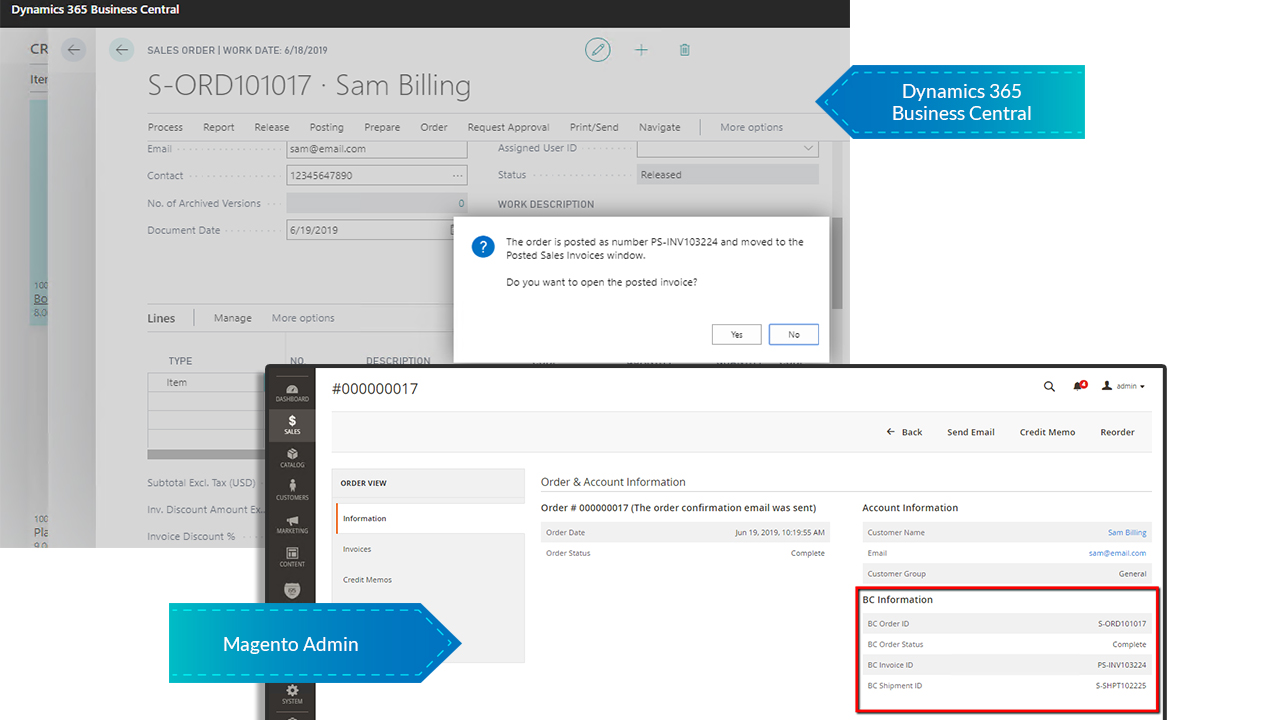Edit the sales order with the pencil icon
This screenshot has width=1280, height=720.
pos(597,49)
